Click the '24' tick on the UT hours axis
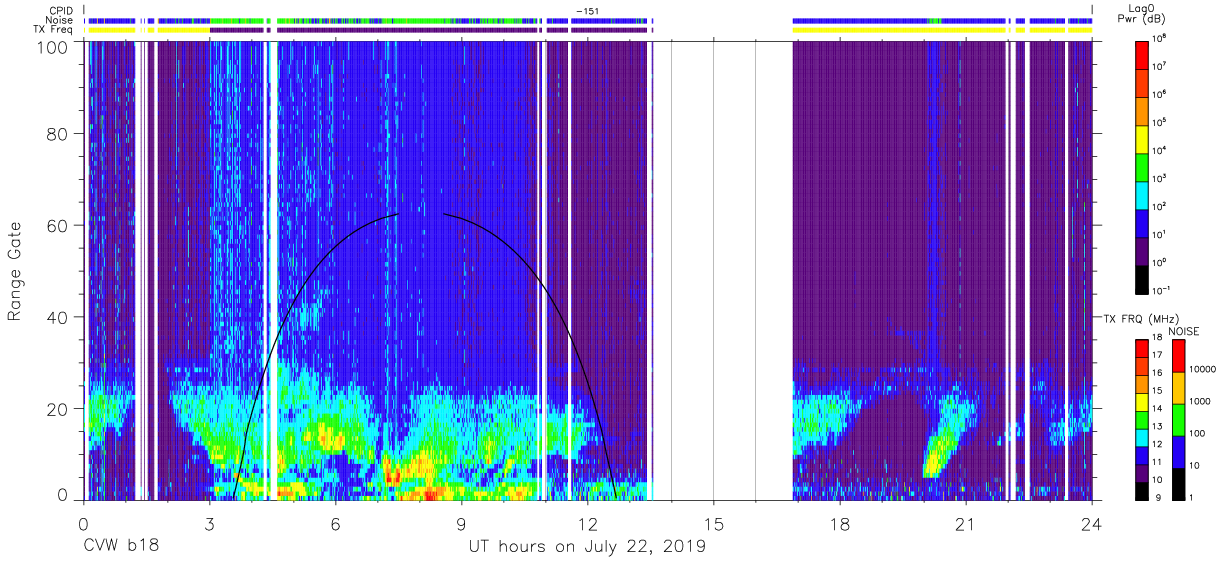The image size is (1228, 567). (1091, 523)
